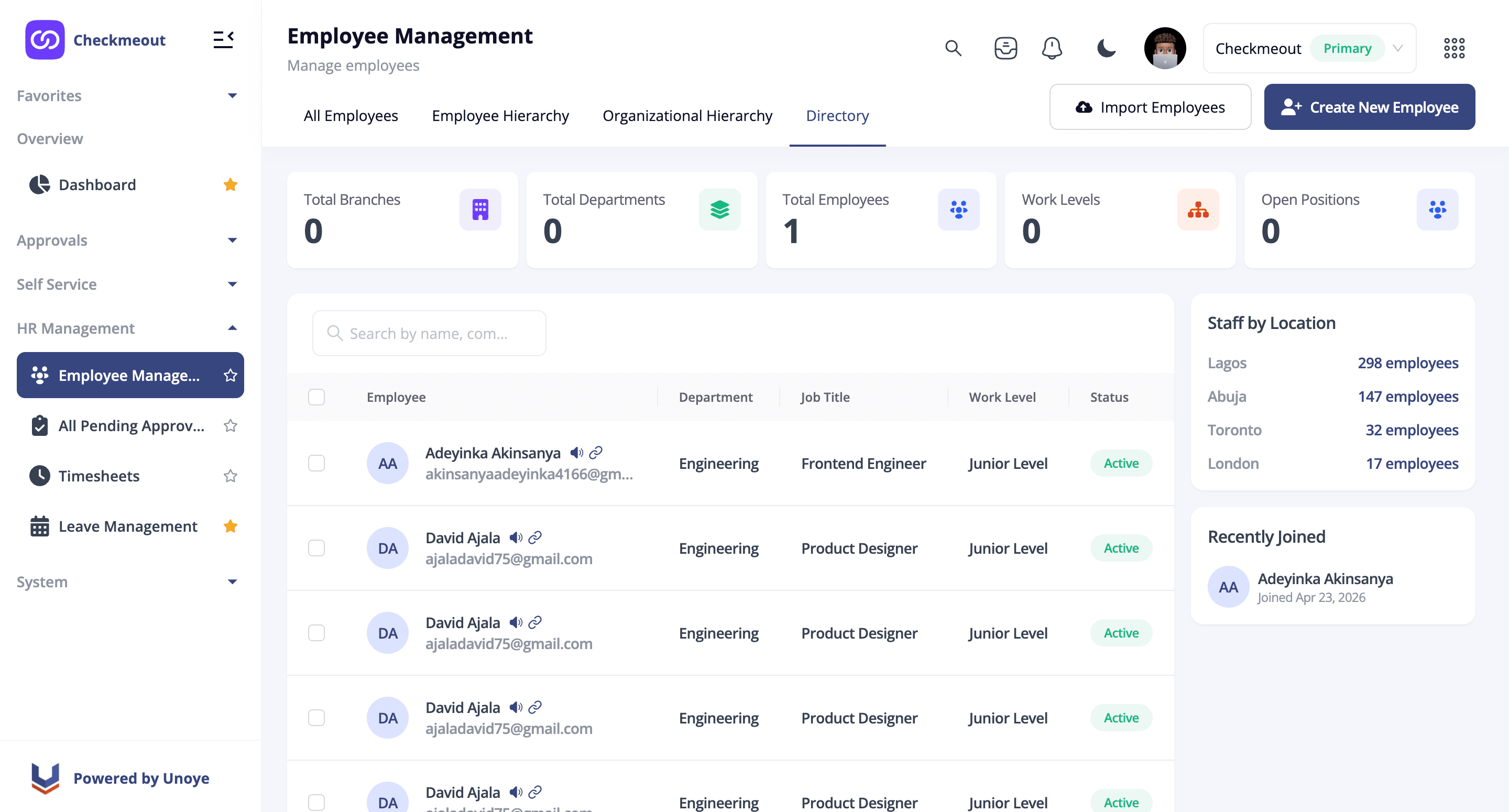The height and width of the screenshot is (812, 1509).
Task: Open search with the magnifier icon in header
Action: tap(953, 48)
